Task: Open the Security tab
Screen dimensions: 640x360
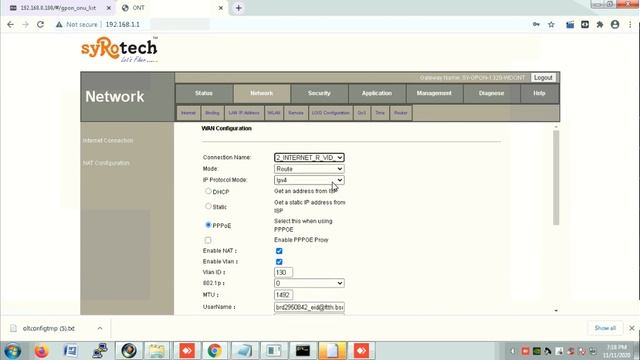Action: point(319,93)
